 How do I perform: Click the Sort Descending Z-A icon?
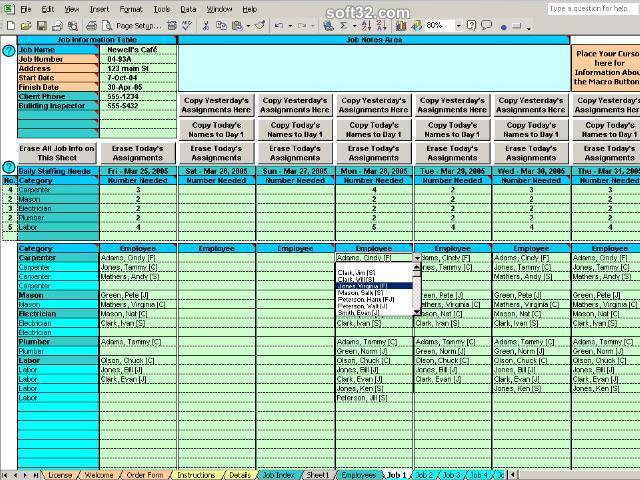(x=381, y=26)
